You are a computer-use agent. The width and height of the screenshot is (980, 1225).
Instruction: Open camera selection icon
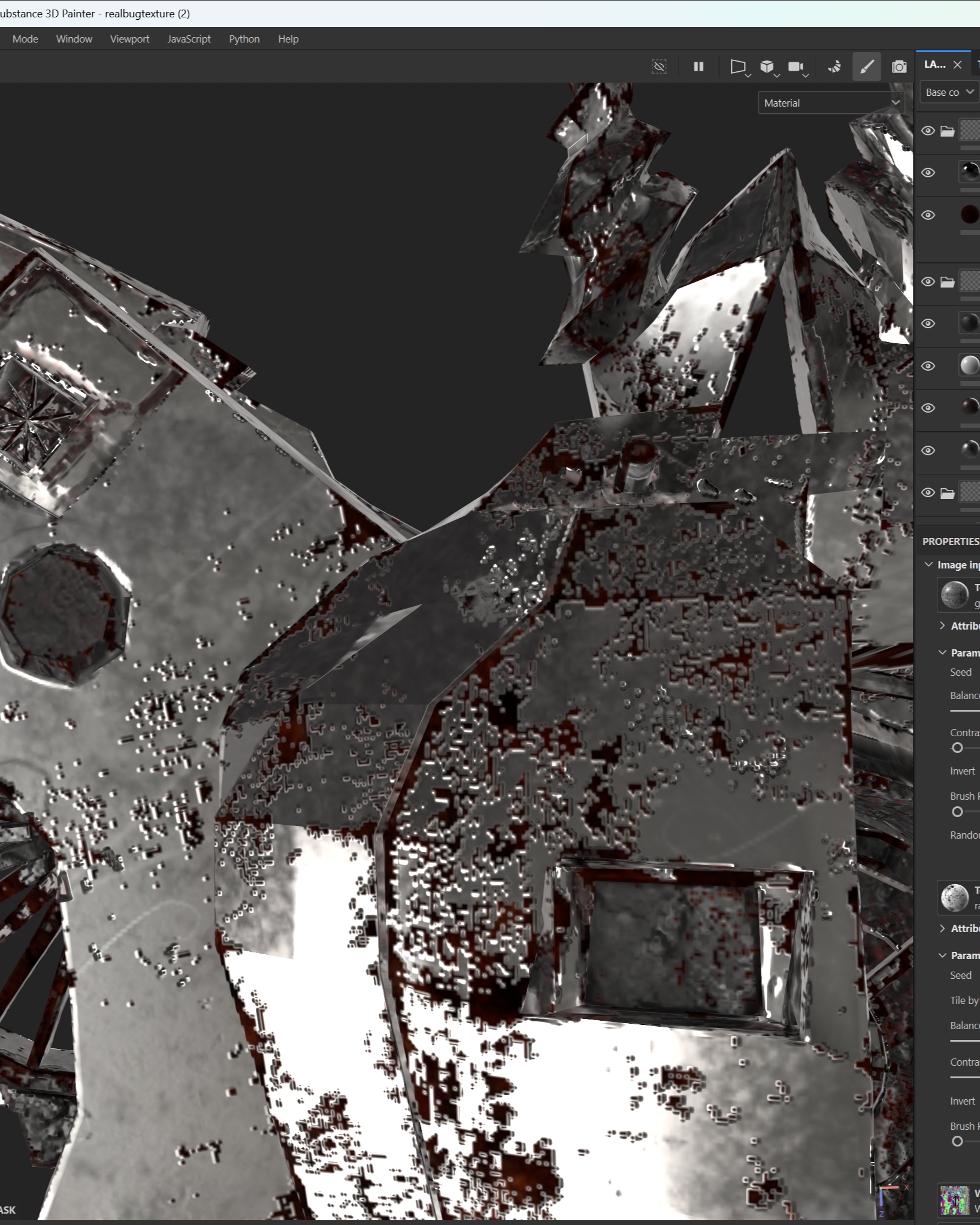tap(797, 66)
